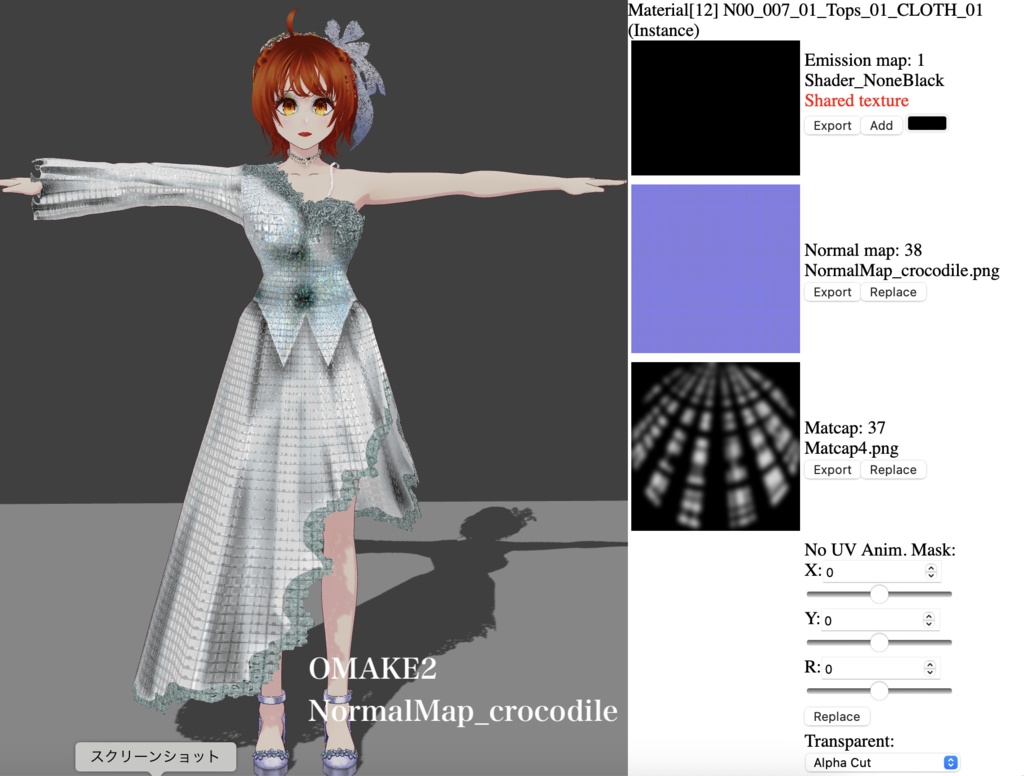
Task: Click Add next to Emission map
Action: (x=881, y=125)
